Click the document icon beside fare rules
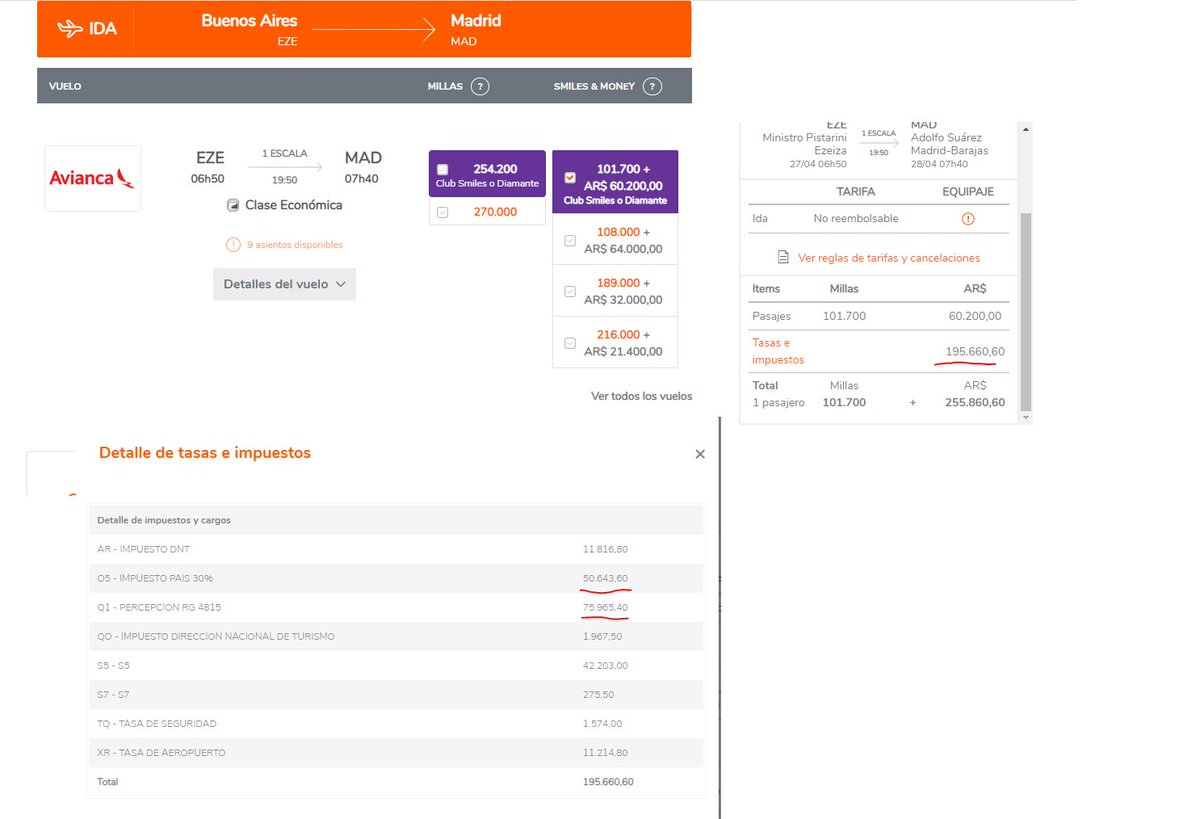Screen dimensions: 1200x819 [784, 257]
